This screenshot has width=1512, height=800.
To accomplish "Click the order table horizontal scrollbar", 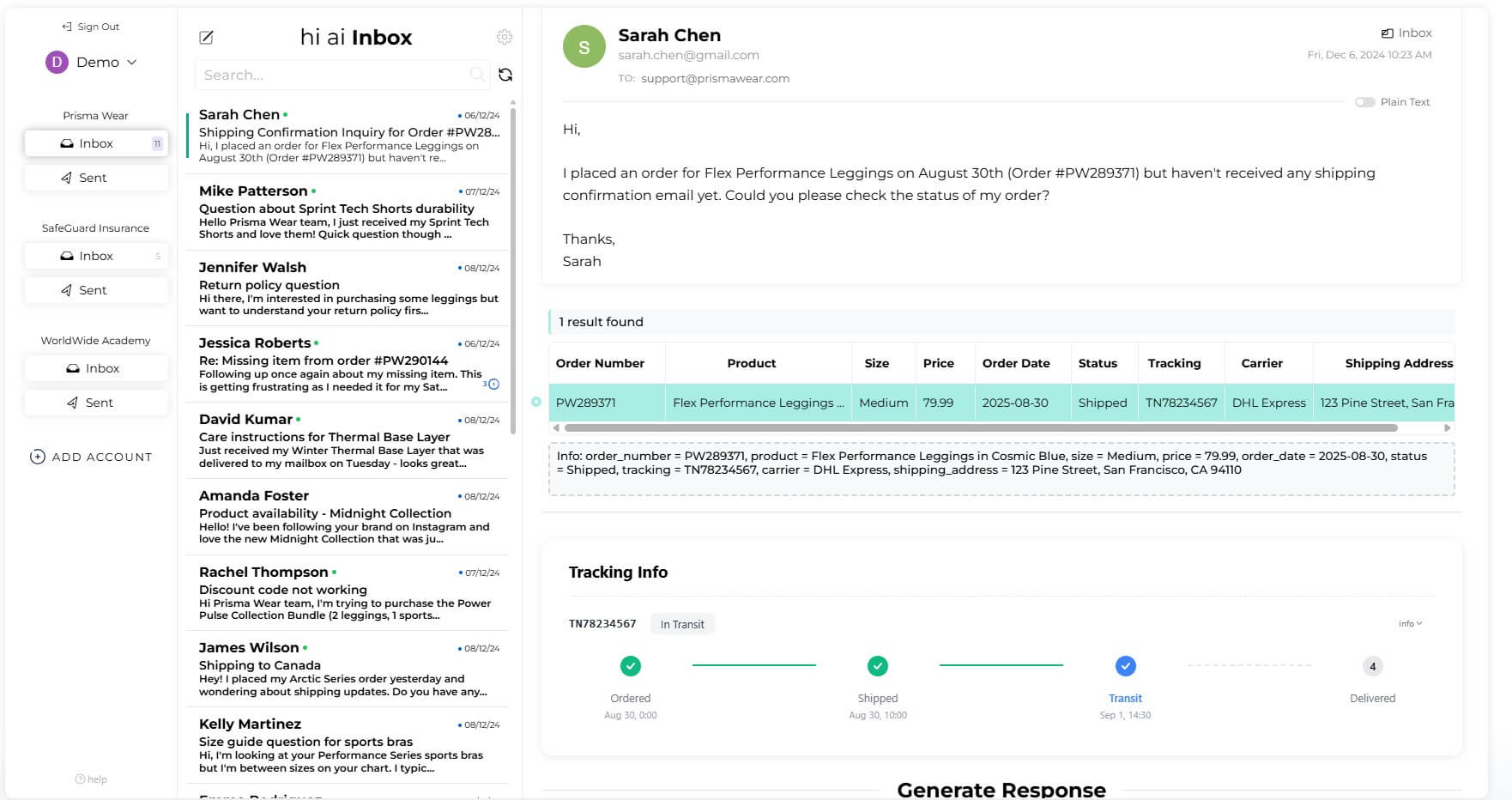I will pyautogui.click(x=981, y=427).
